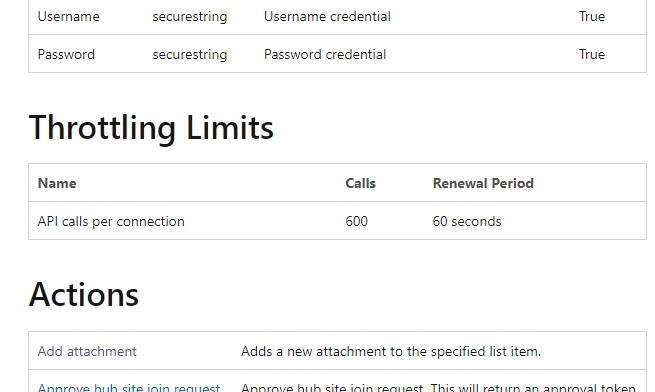Select the Username parameter name cell
Viewport: 655px width, 392px height.
click(x=69, y=16)
